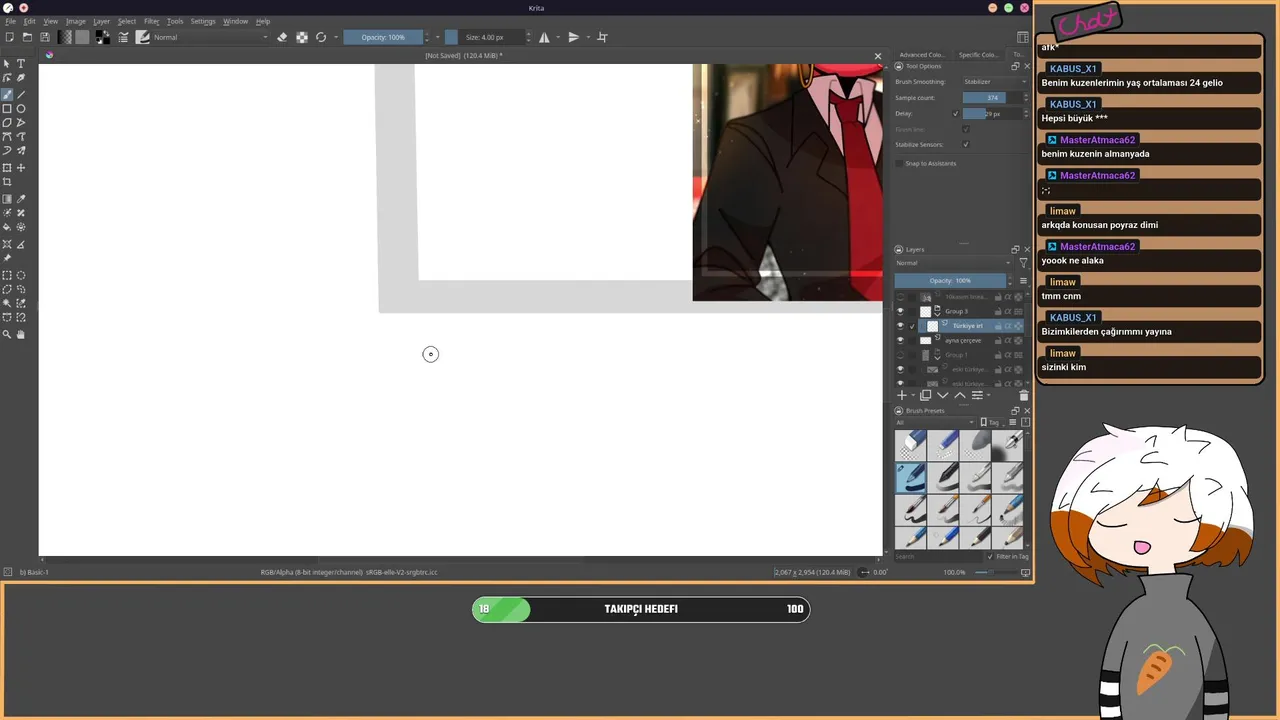This screenshot has height=720, width=1280.
Task: Enable Snap to Assistants checkbox
Action: (x=899, y=163)
